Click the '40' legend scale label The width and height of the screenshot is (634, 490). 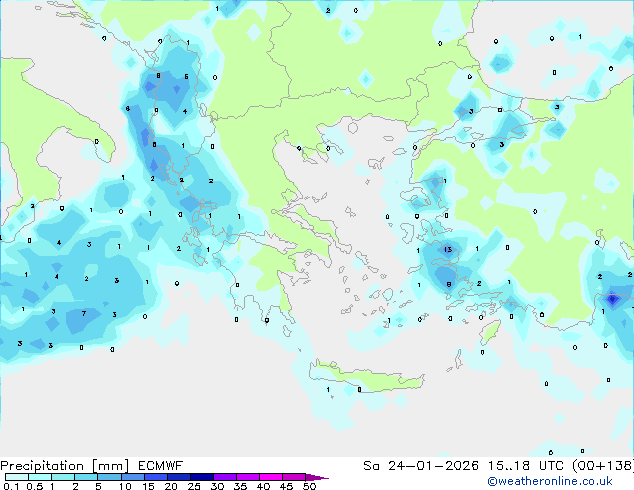point(263,486)
